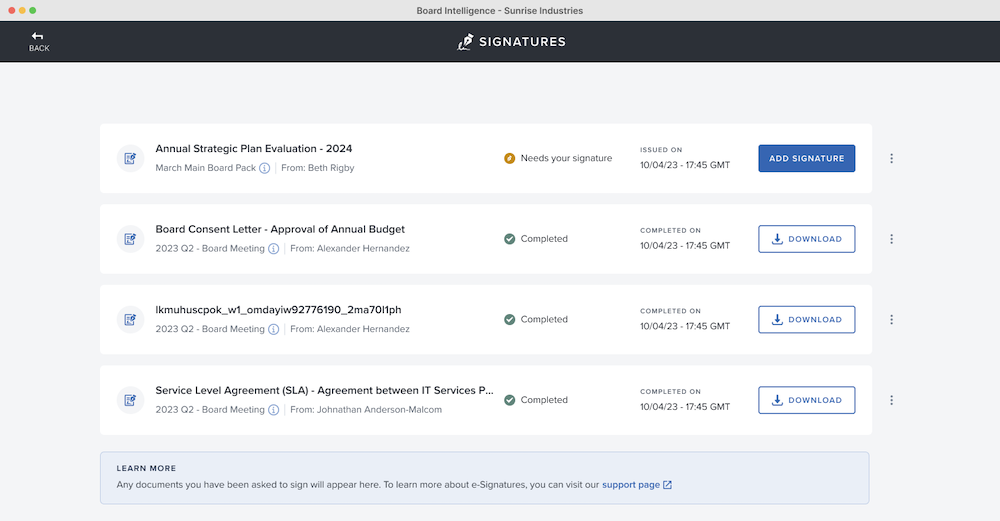The width and height of the screenshot is (1000, 521).
Task: Show info icon in lkmuhuscpok_w1 row
Action: [274, 329]
